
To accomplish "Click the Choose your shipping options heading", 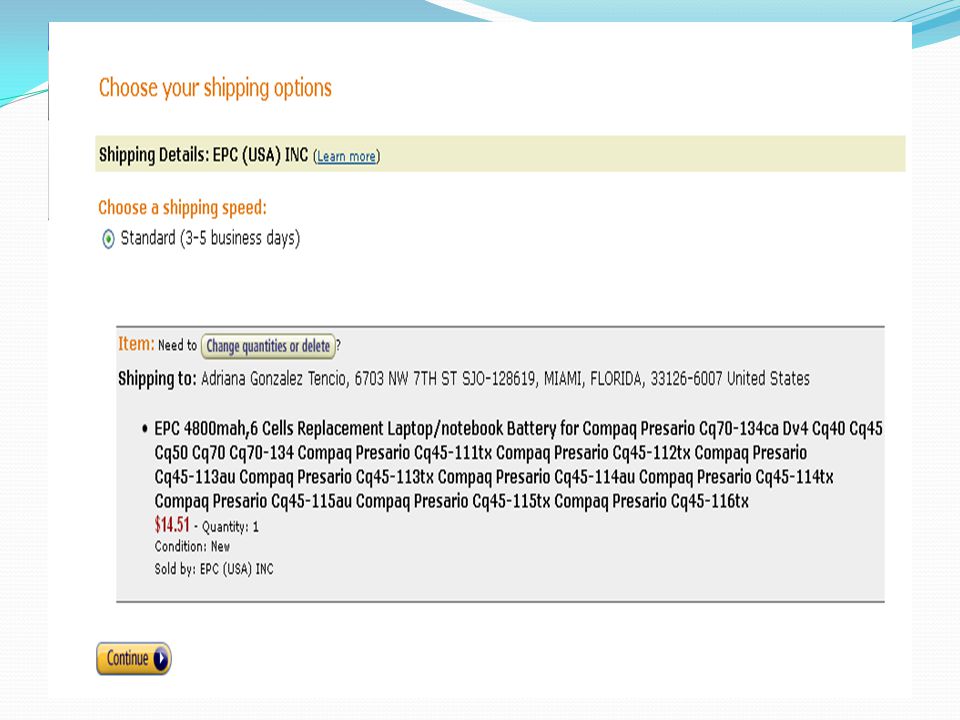I will 215,88.
